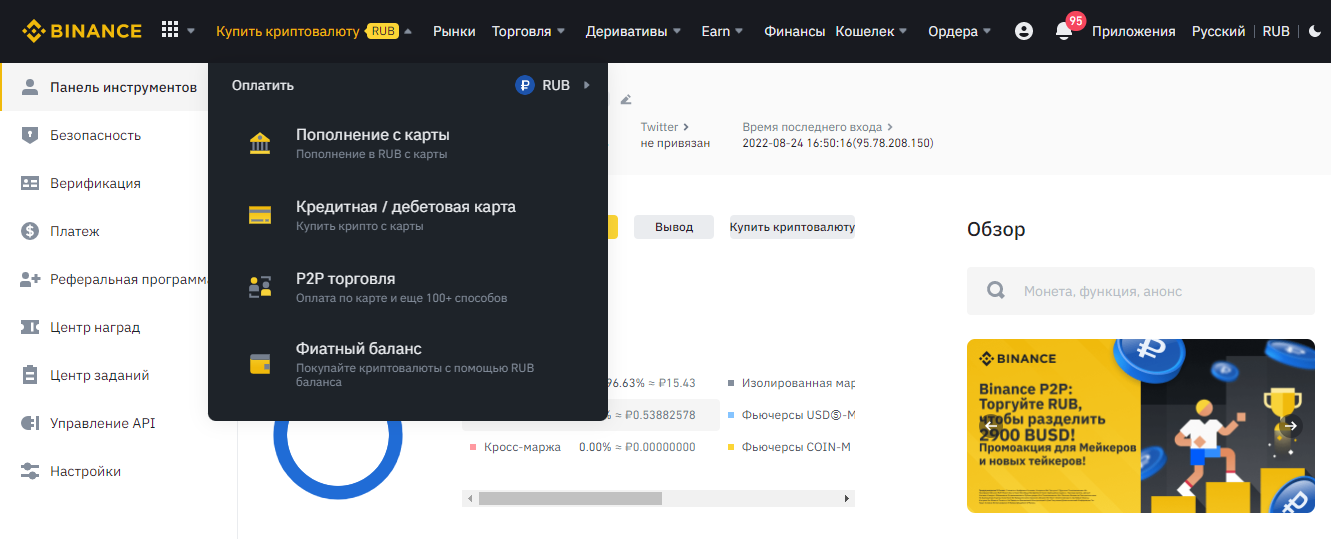Open the apps grid icon

(x=170, y=31)
